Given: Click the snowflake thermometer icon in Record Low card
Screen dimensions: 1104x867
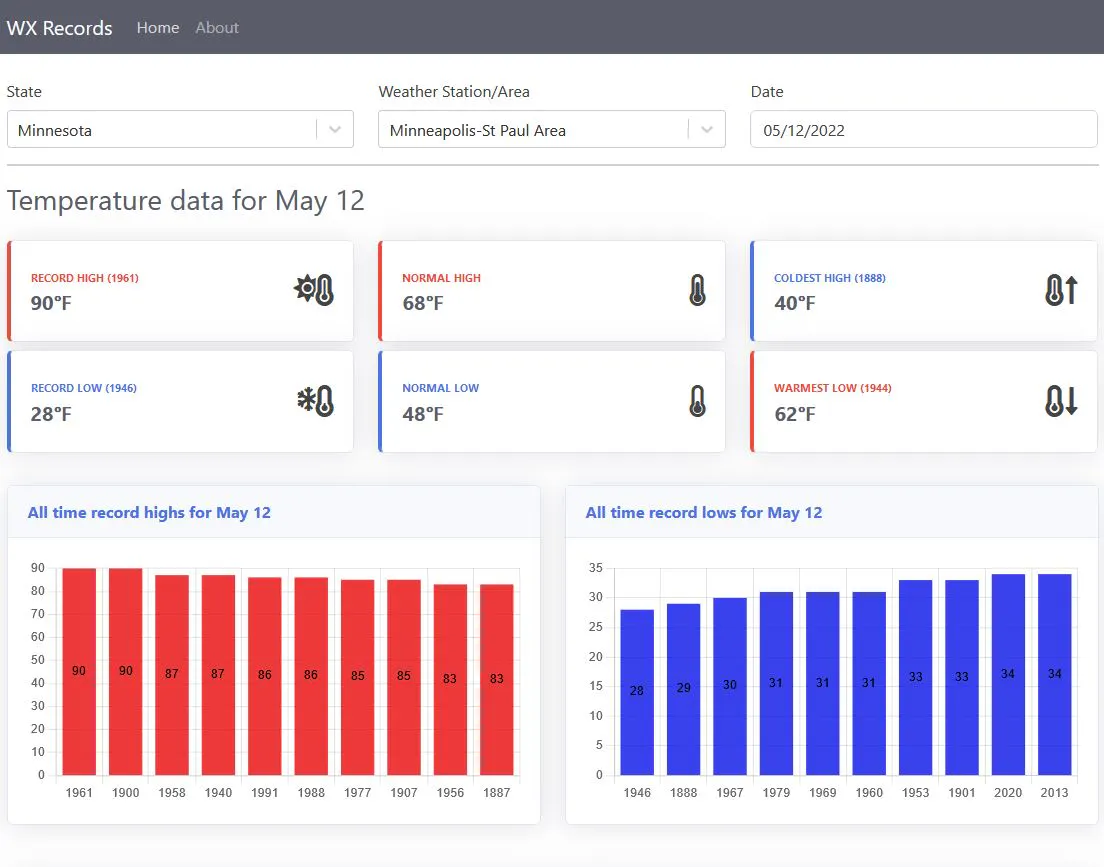Looking at the screenshot, I should pos(315,401).
